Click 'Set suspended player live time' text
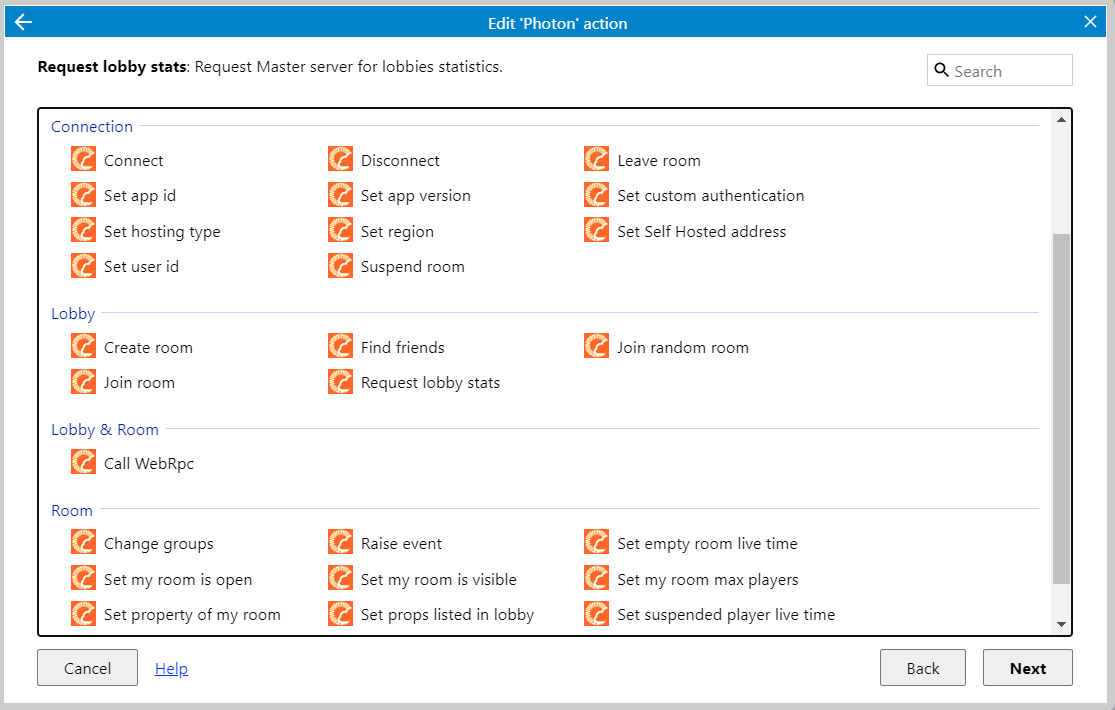The width and height of the screenshot is (1115, 710). pos(726,615)
